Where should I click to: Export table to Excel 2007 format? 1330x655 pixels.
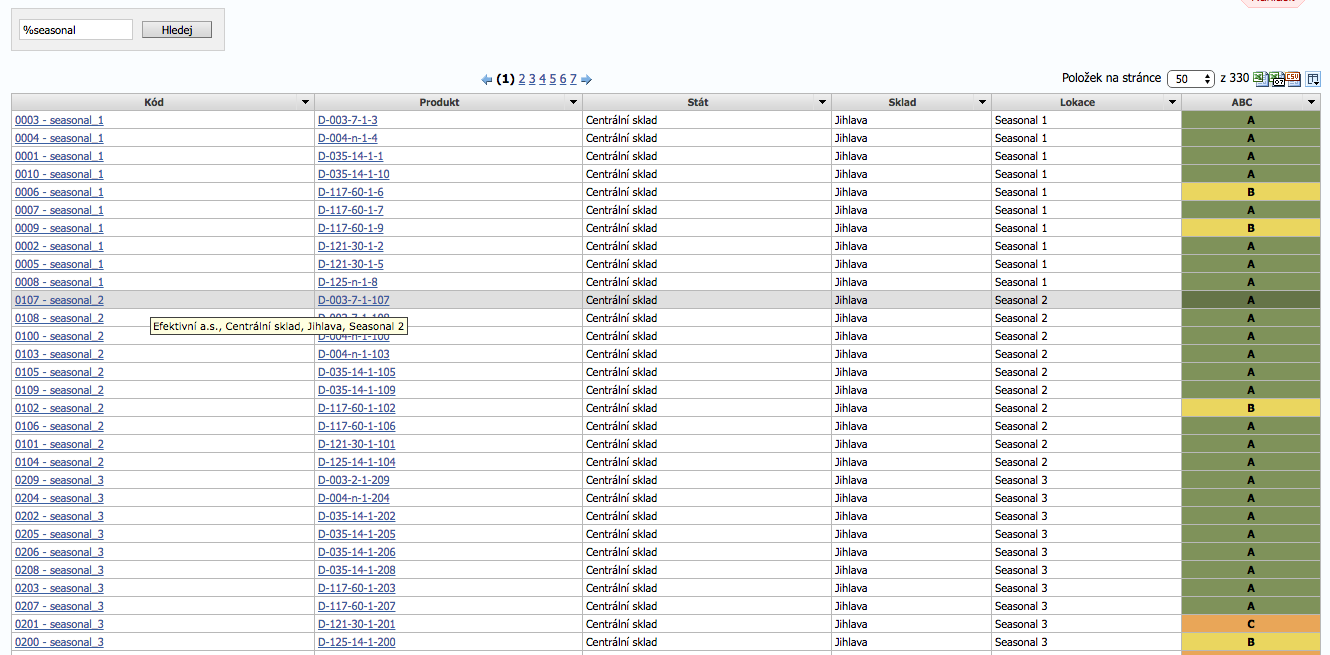click(1277, 78)
